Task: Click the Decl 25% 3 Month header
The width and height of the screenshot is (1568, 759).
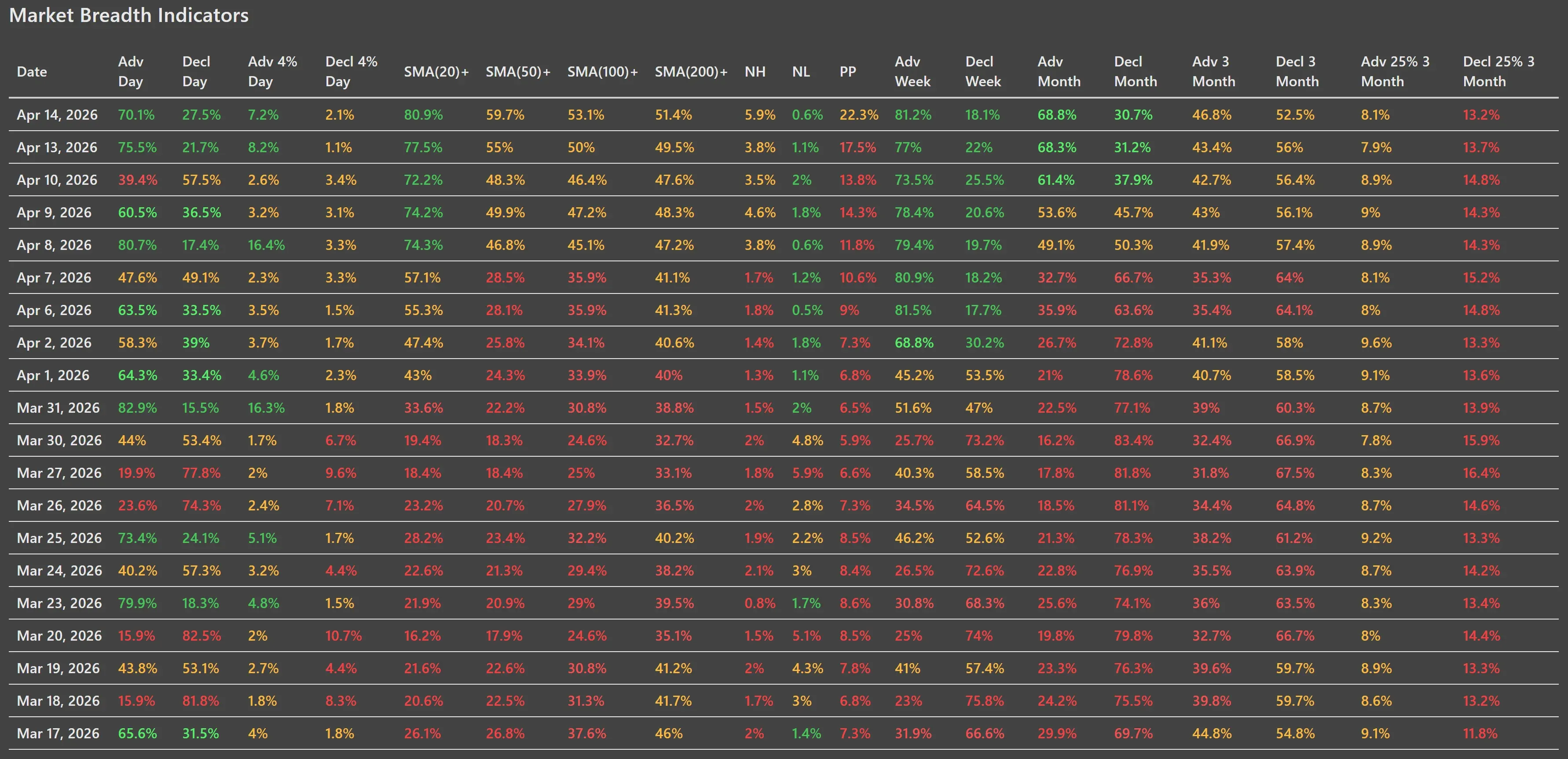Action: [x=1498, y=72]
